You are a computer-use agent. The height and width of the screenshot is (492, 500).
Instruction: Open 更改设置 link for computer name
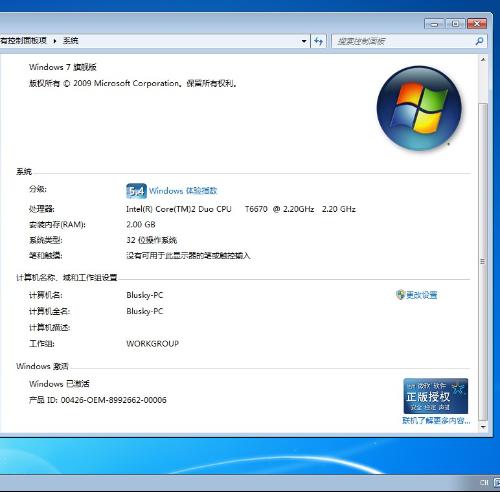point(421,295)
